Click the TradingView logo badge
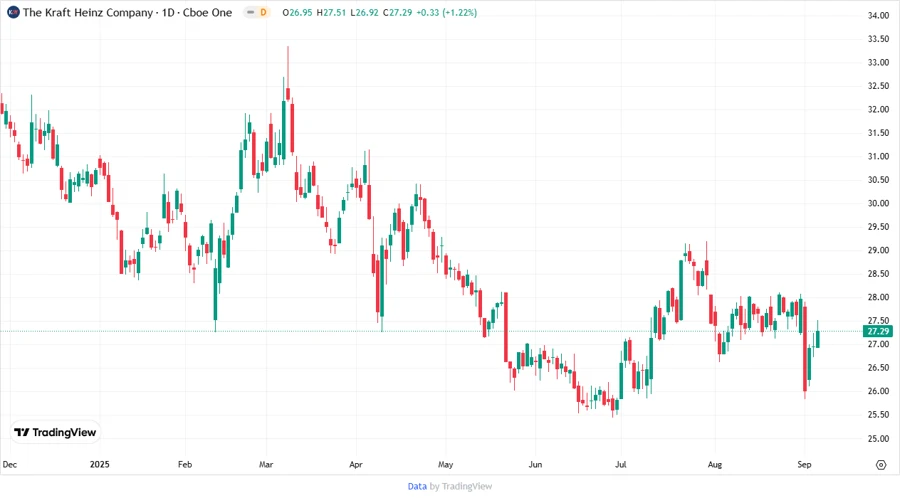The width and height of the screenshot is (900, 498). tap(56, 433)
